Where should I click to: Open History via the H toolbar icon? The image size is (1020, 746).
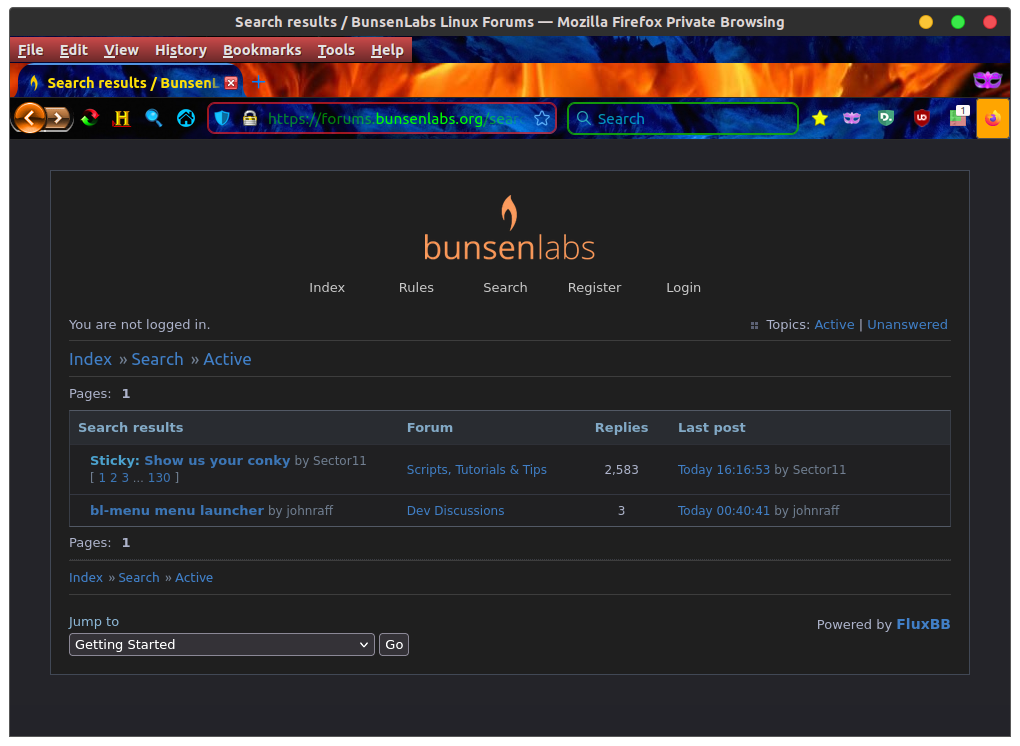122,118
